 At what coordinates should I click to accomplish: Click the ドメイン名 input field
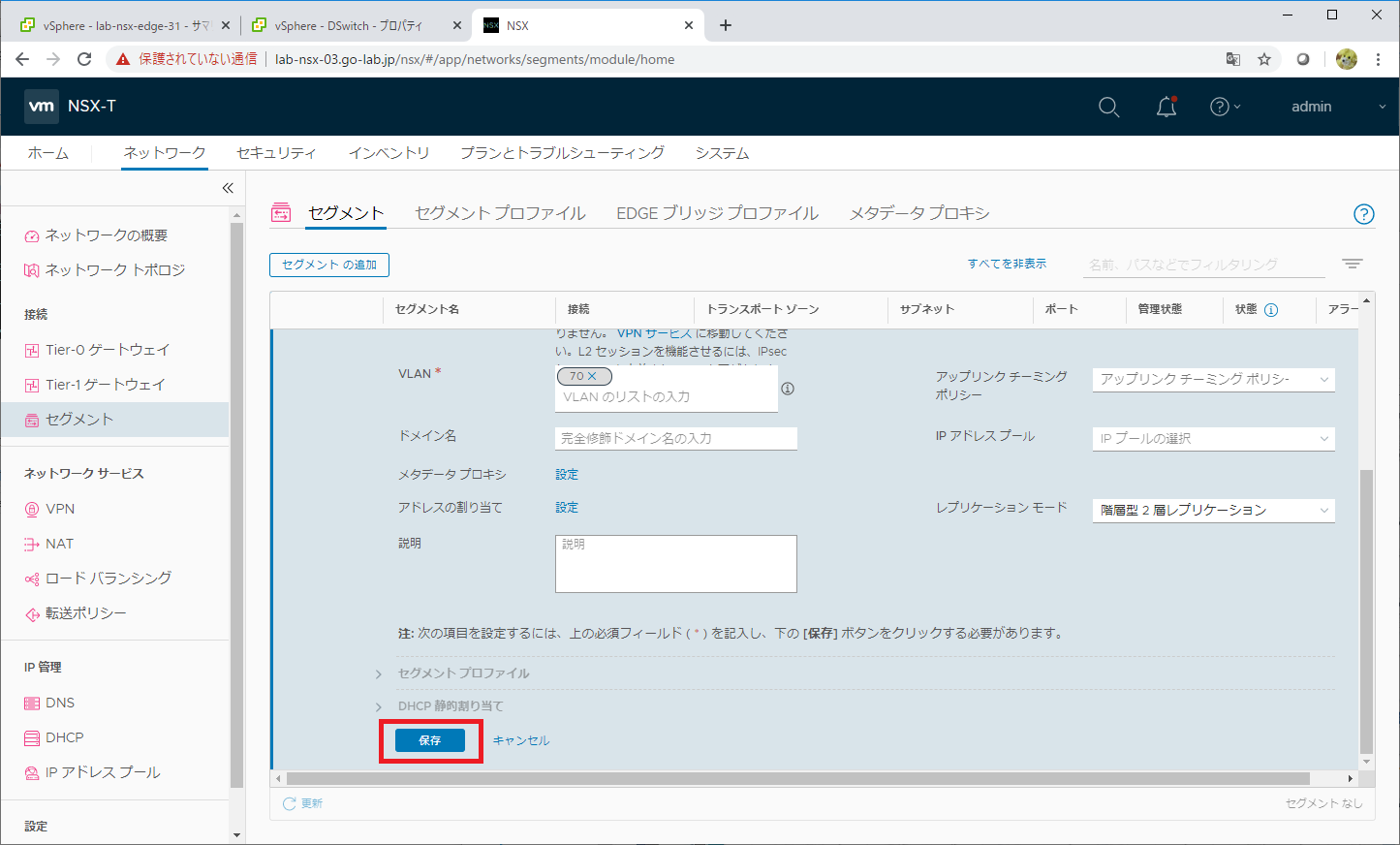[x=676, y=439]
